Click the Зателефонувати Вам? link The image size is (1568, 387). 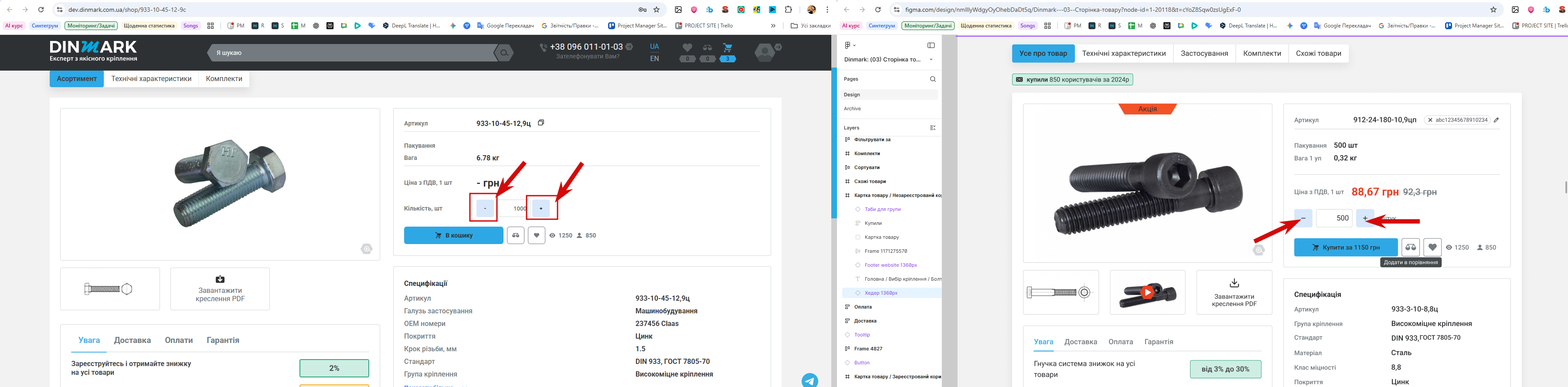[587, 57]
